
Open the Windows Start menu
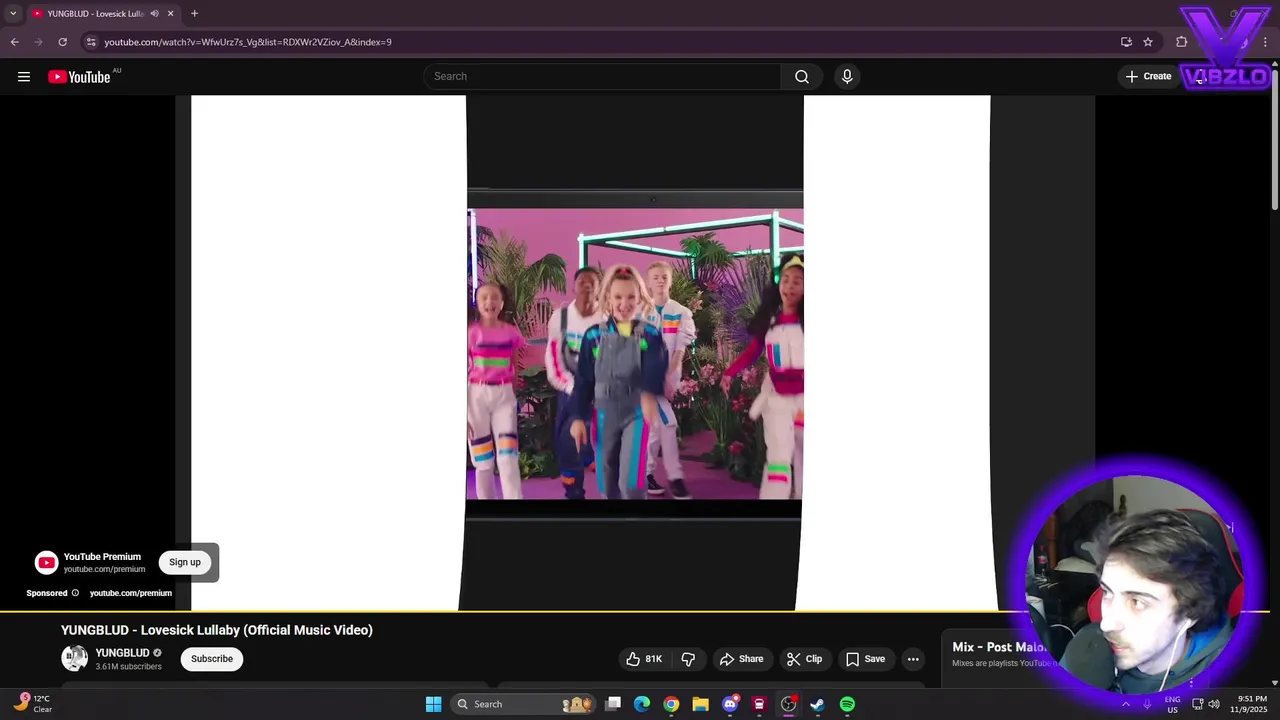point(433,704)
